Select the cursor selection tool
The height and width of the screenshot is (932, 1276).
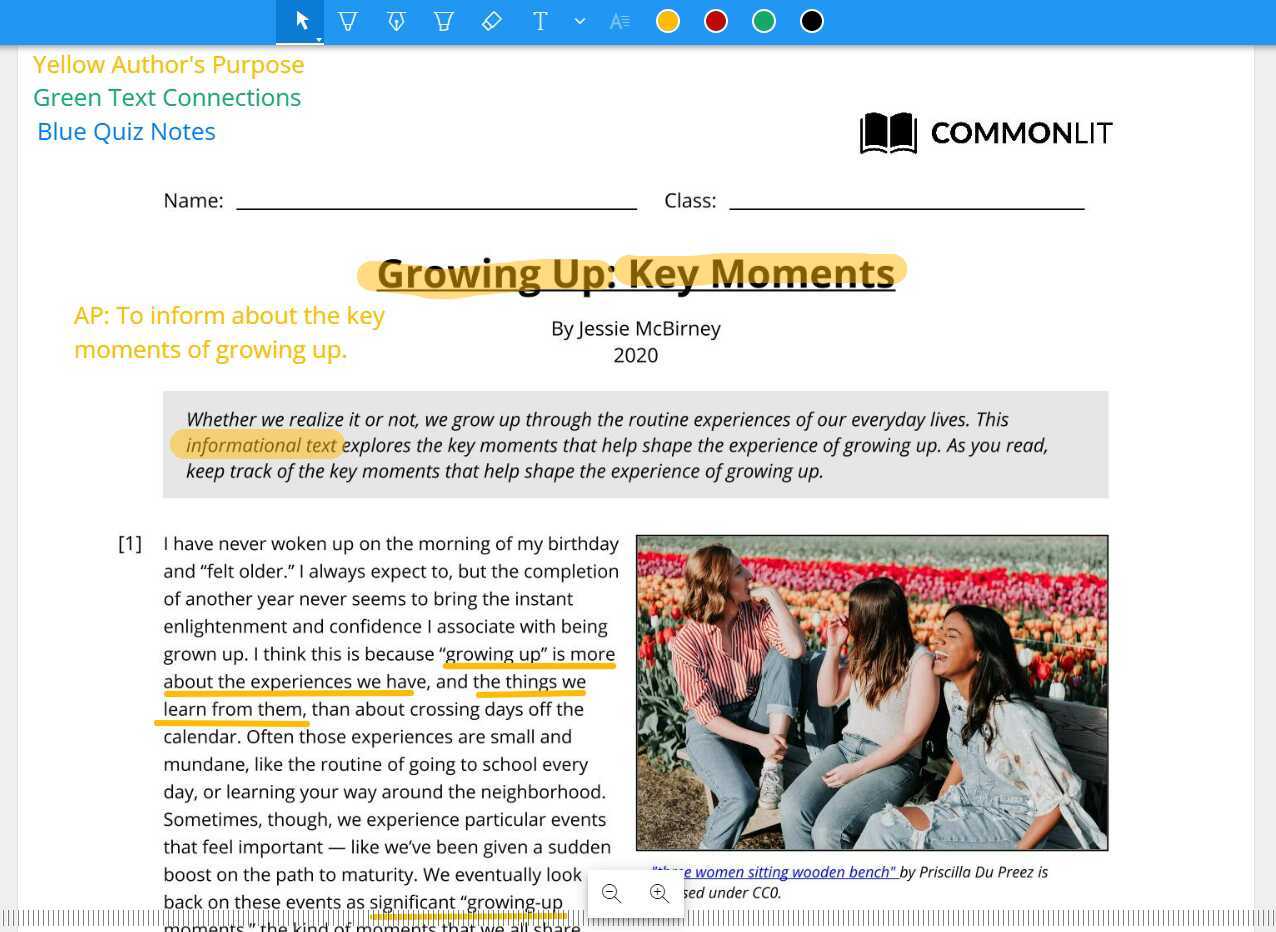coord(300,20)
